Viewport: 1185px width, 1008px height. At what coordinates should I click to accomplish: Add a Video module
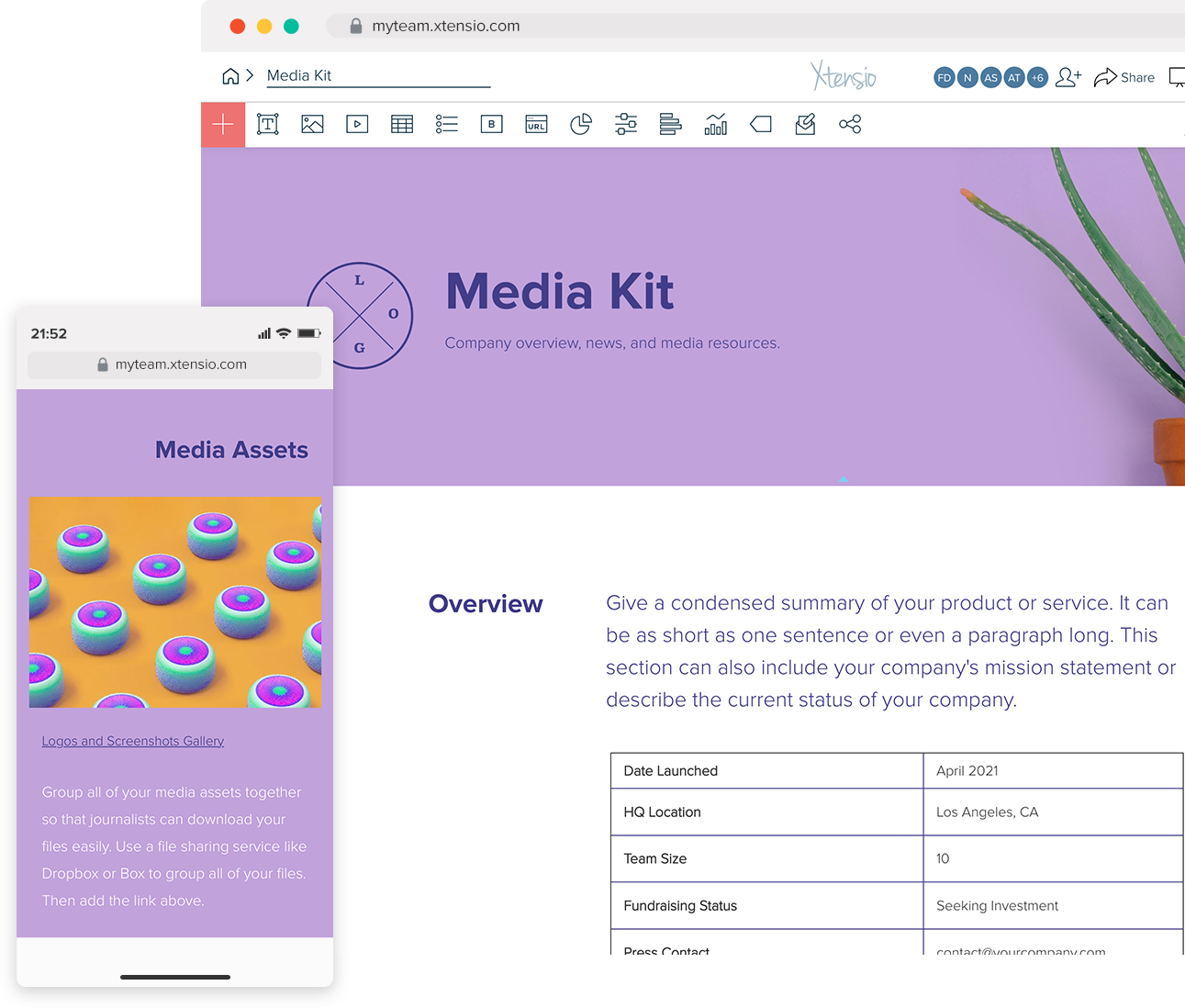[357, 124]
